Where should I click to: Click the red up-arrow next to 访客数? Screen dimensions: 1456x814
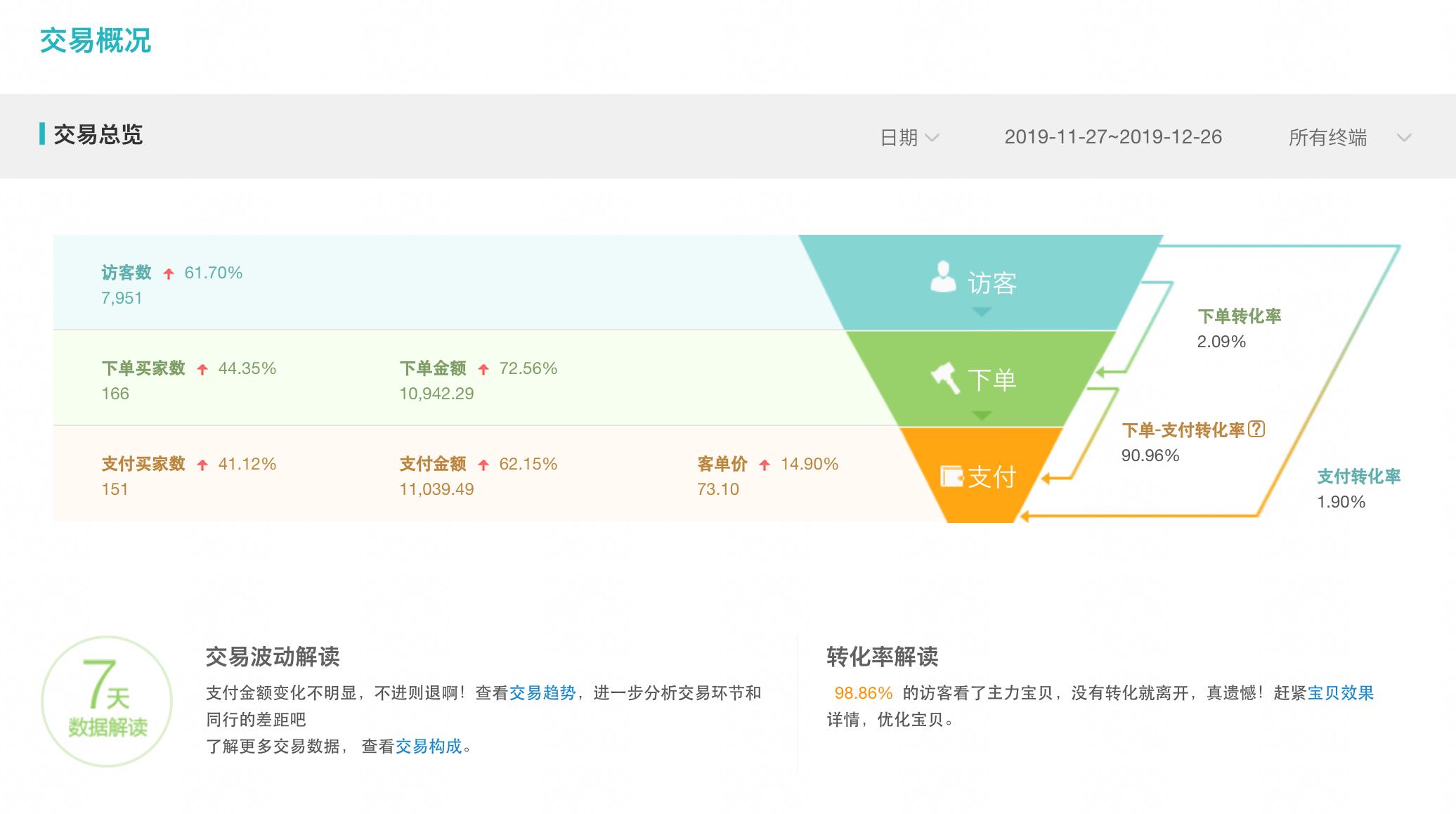point(167,274)
